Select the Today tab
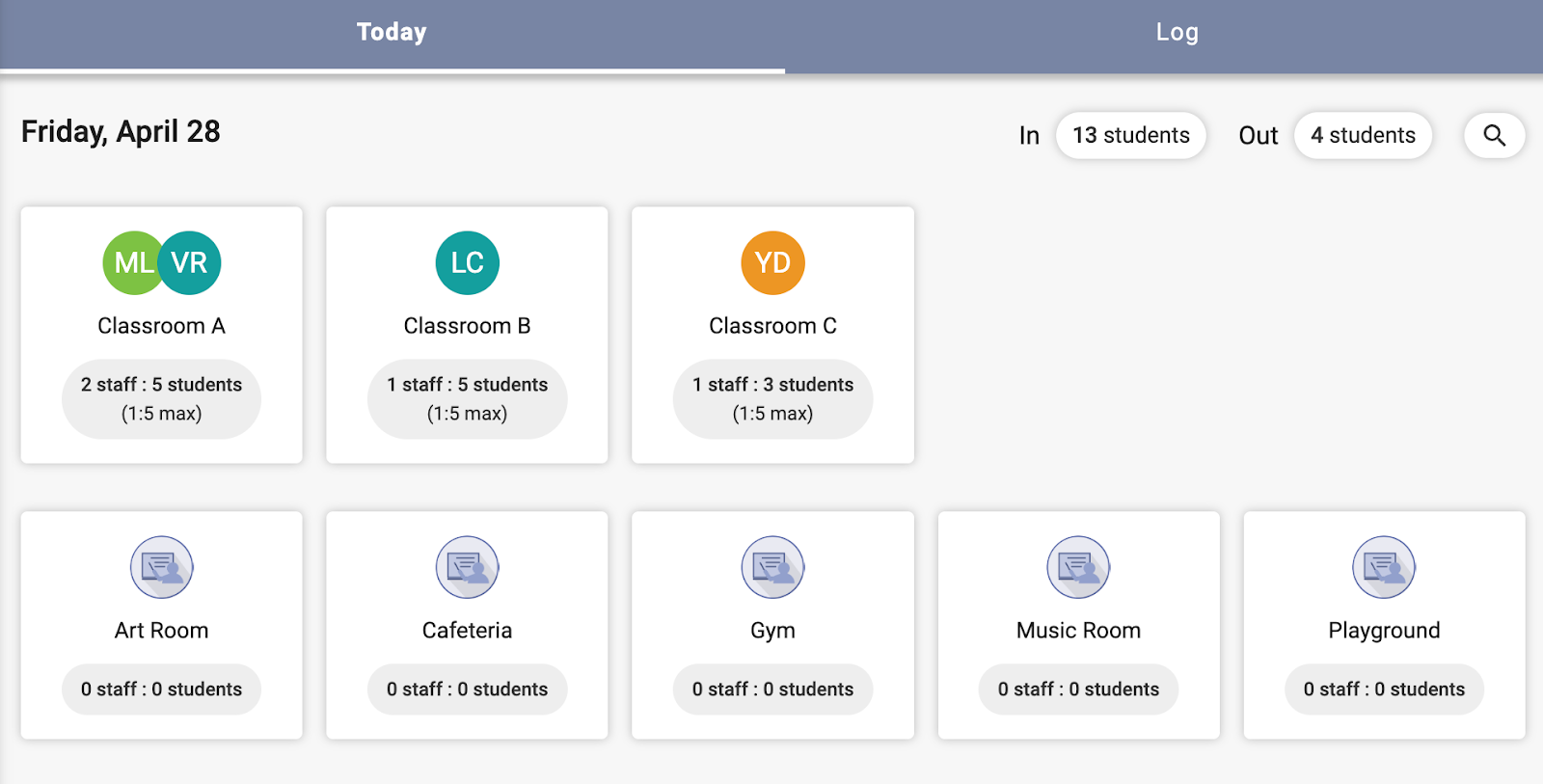The width and height of the screenshot is (1543, 784). click(x=392, y=33)
